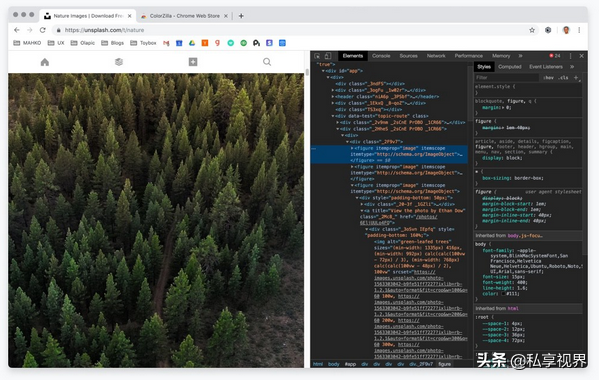Go back with the browser back arrow

(16, 30)
